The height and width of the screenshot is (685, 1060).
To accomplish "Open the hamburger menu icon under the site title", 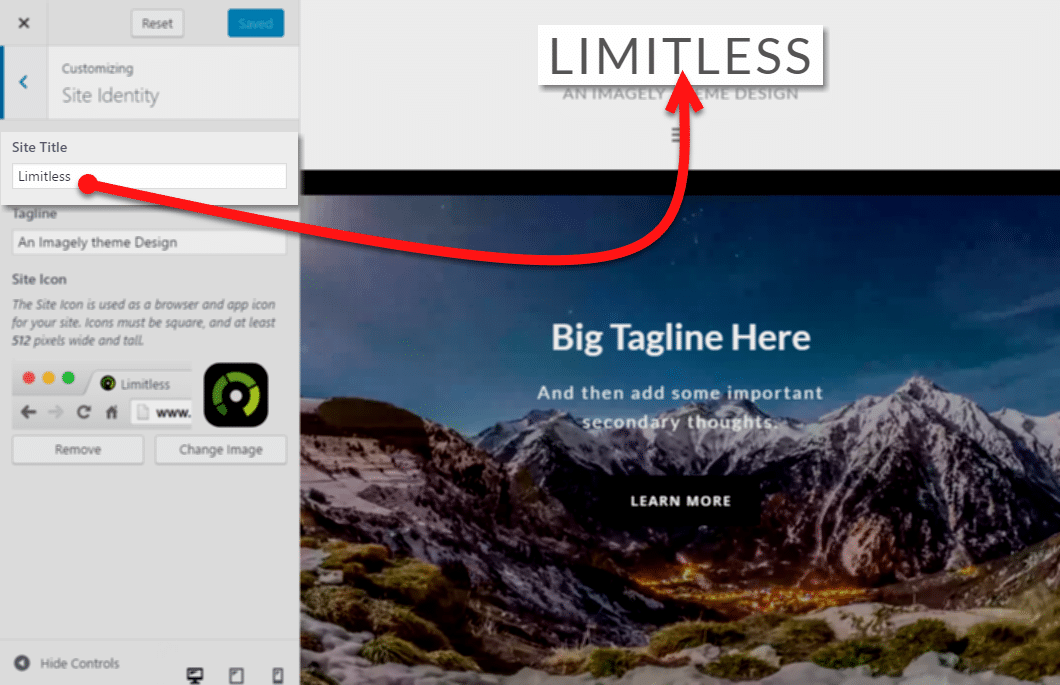I will 676,135.
